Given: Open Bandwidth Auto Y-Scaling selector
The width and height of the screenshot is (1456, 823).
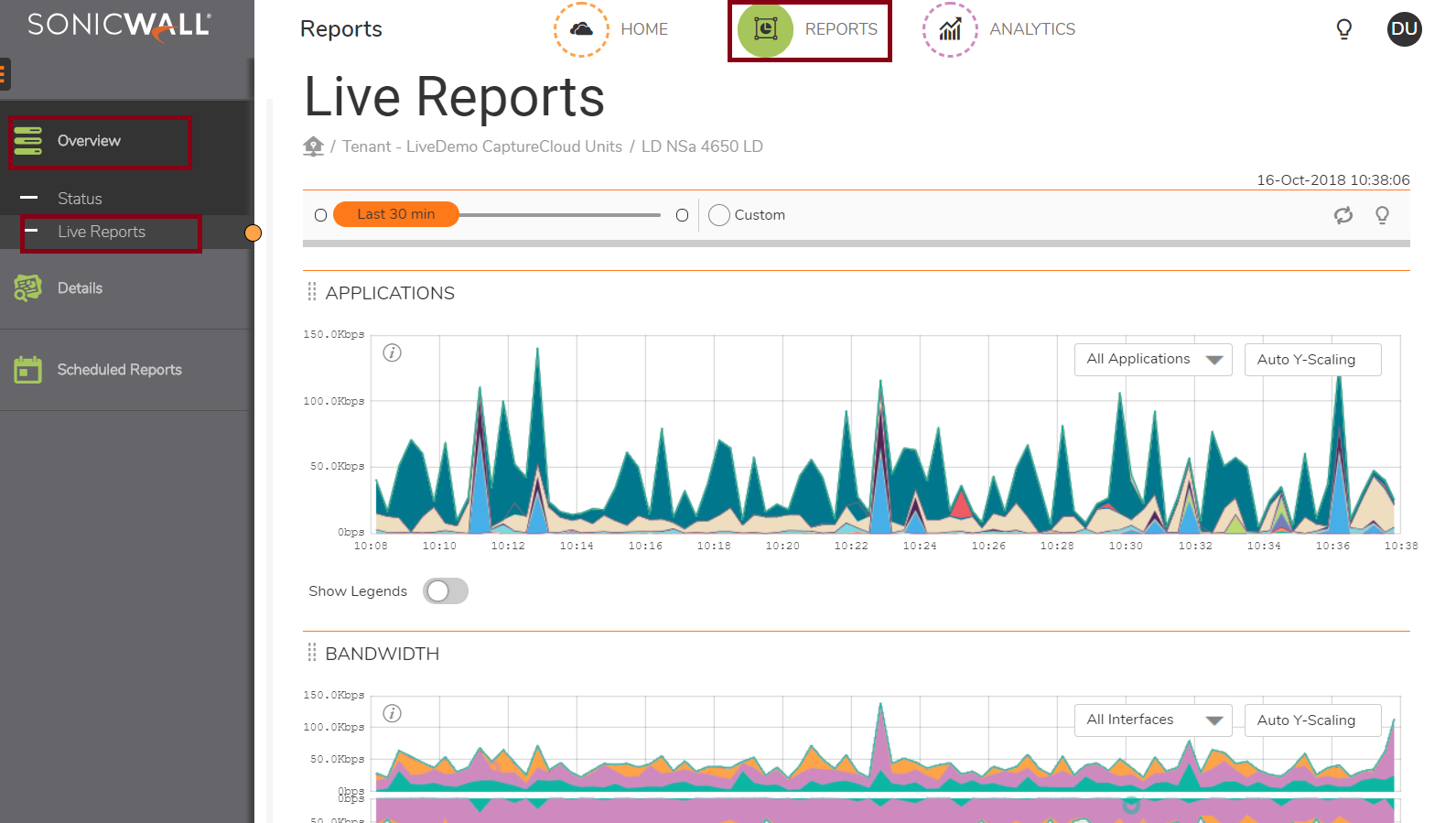Looking at the screenshot, I should [x=1313, y=720].
